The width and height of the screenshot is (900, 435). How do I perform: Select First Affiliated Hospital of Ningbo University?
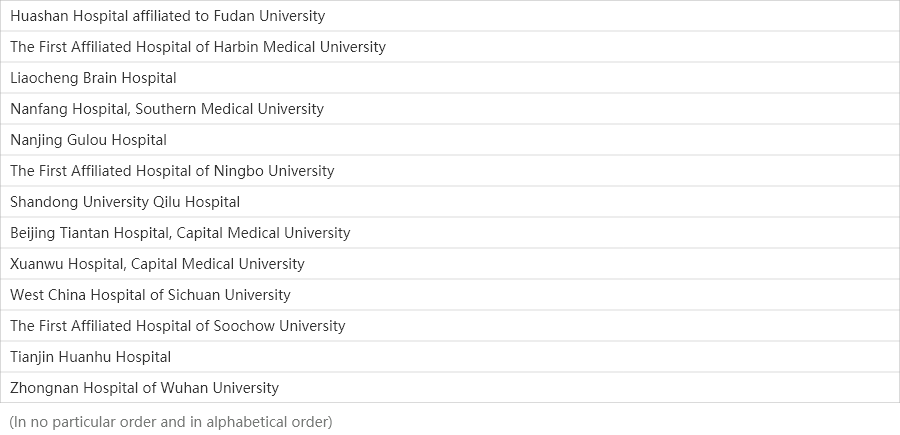pyautogui.click(x=172, y=171)
